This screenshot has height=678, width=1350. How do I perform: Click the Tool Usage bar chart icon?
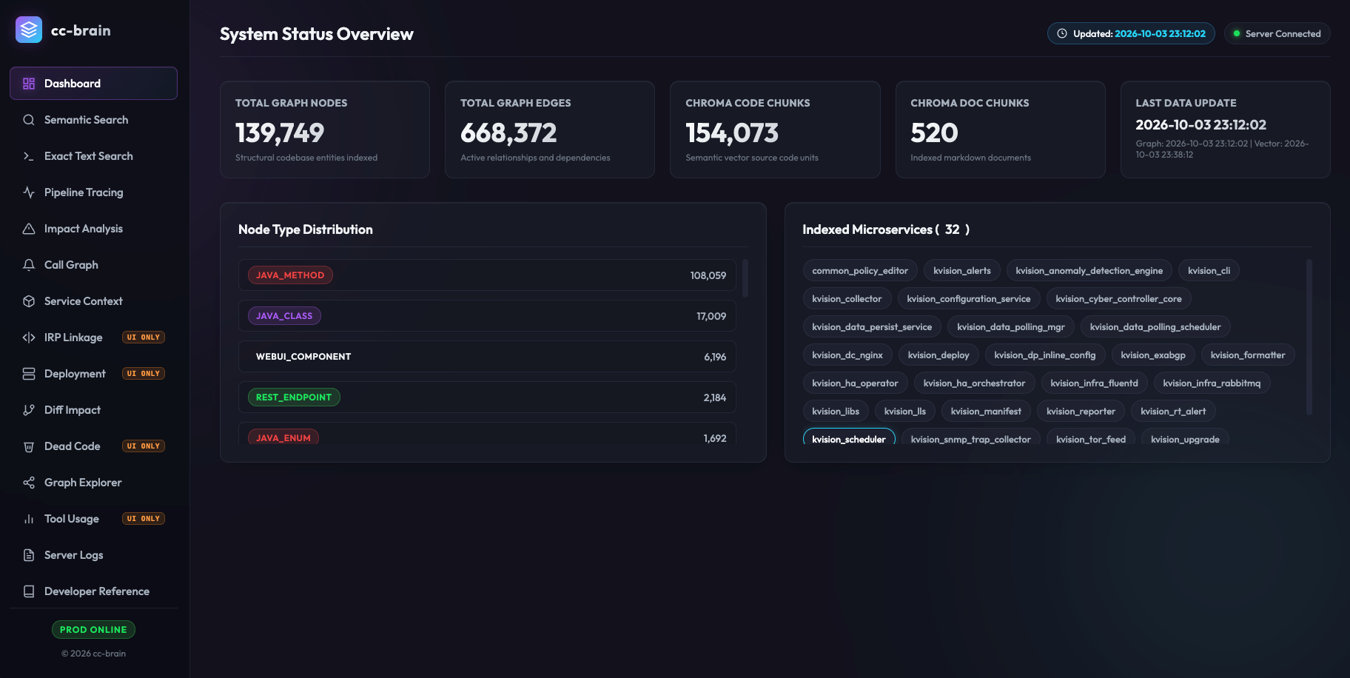29,519
